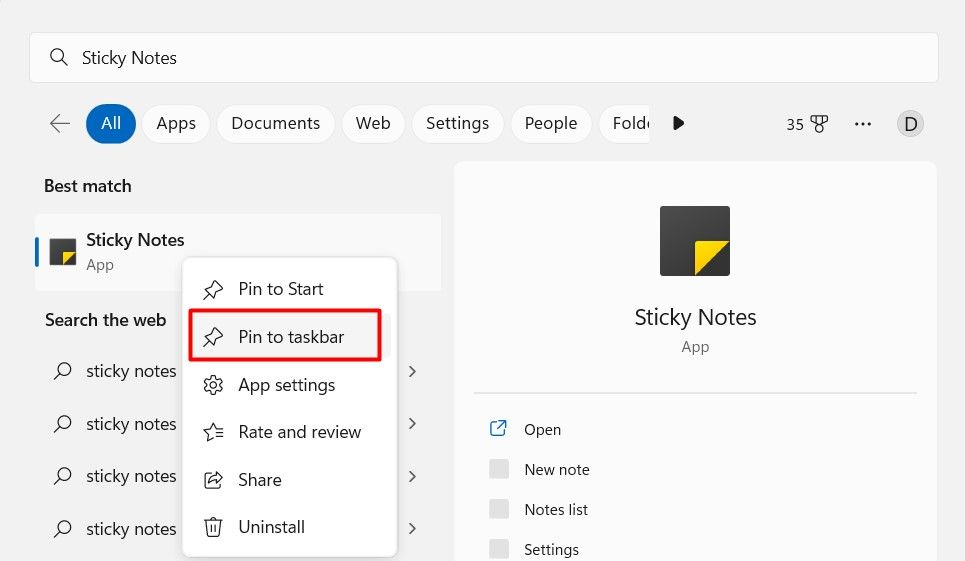Switch to the Web filter tab
Image resolution: width=965 pixels, height=561 pixels.
(373, 124)
